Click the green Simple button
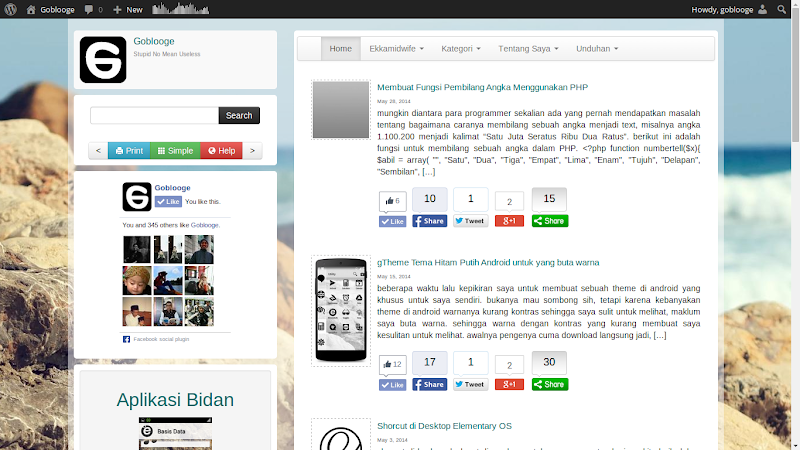The image size is (800, 450). point(175,151)
